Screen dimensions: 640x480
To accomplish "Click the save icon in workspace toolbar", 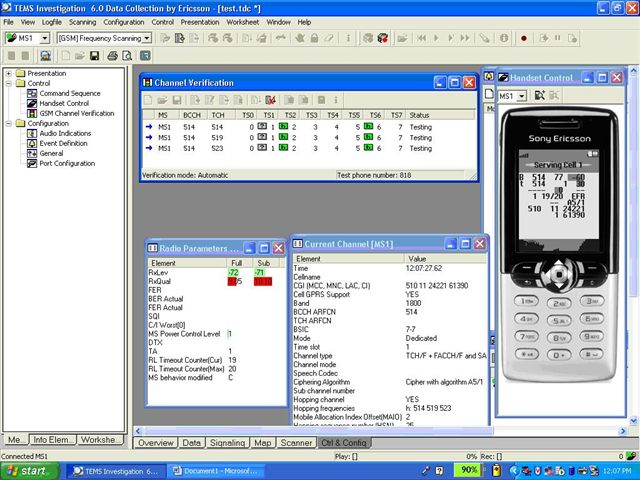I will coord(96,56).
